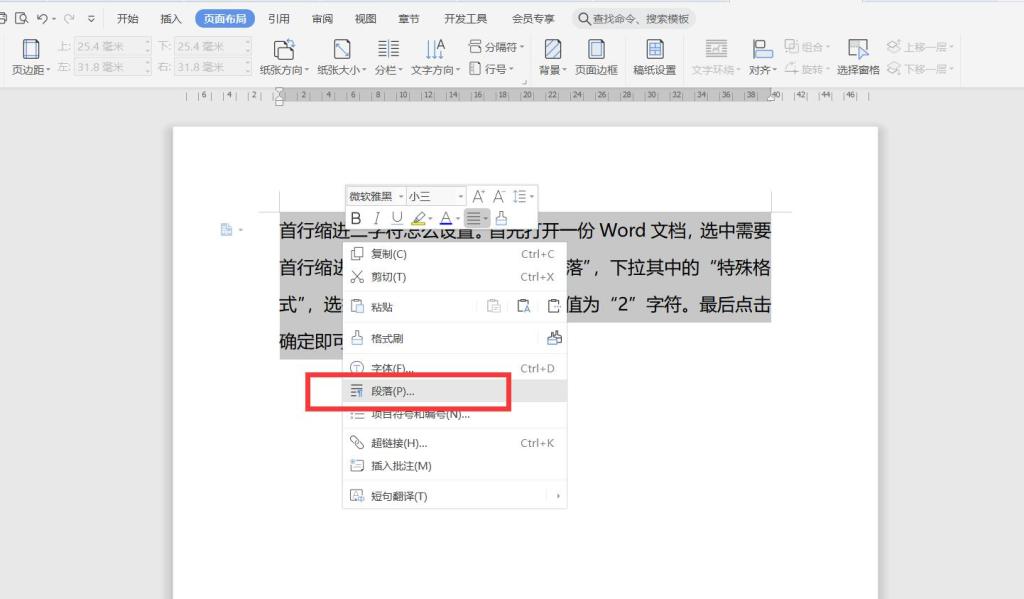Click the text highlight color icon
1024x599 pixels.
click(x=419, y=218)
